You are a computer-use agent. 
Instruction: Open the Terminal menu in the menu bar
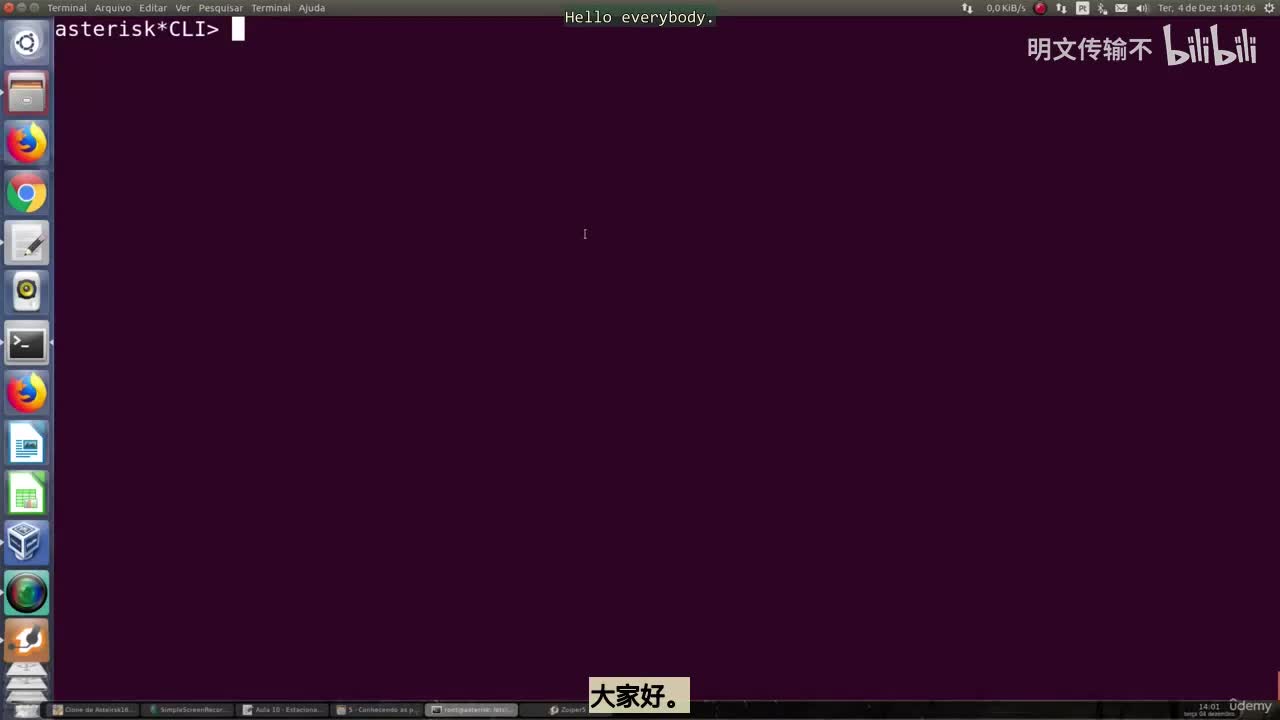[67, 8]
